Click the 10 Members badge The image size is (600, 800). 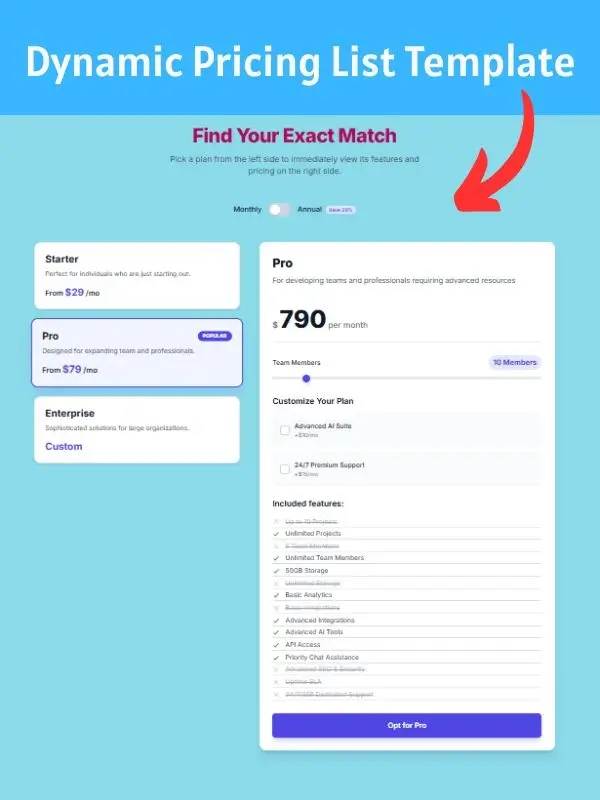point(515,362)
